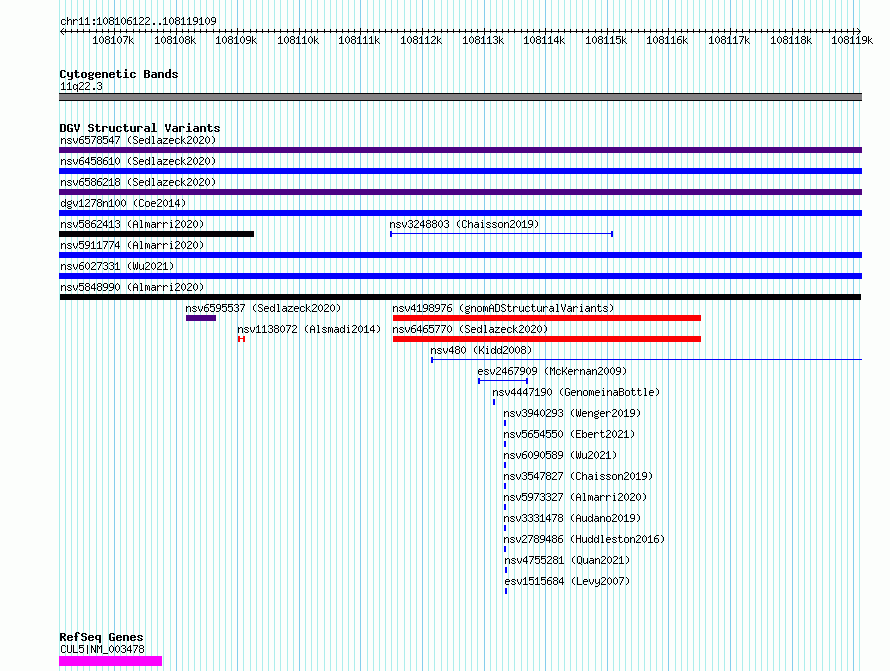
Task: Open nsv3547827 (Chaisson2019) label
Action: [578, 476]
